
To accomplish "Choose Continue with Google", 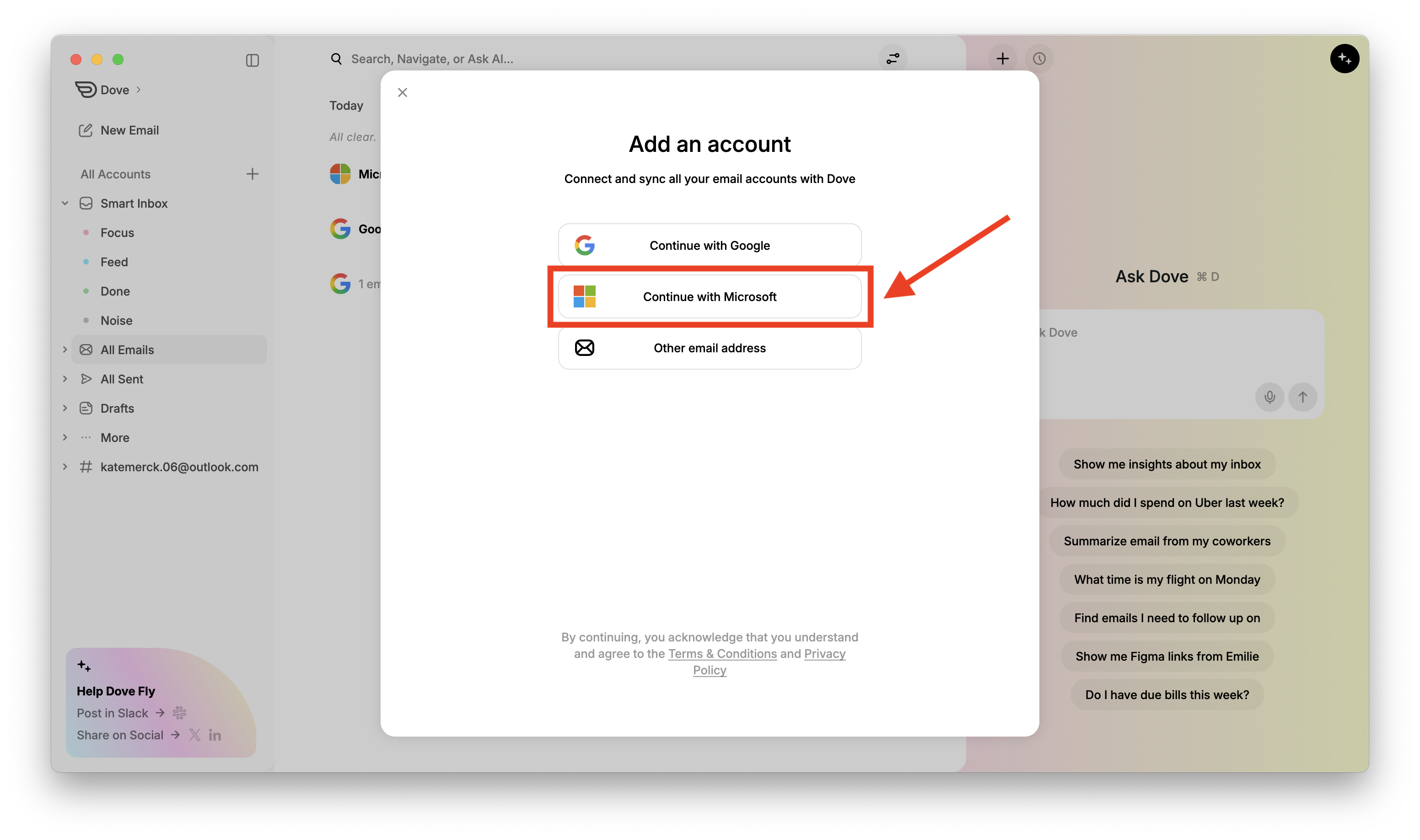I will pos(709,246).
